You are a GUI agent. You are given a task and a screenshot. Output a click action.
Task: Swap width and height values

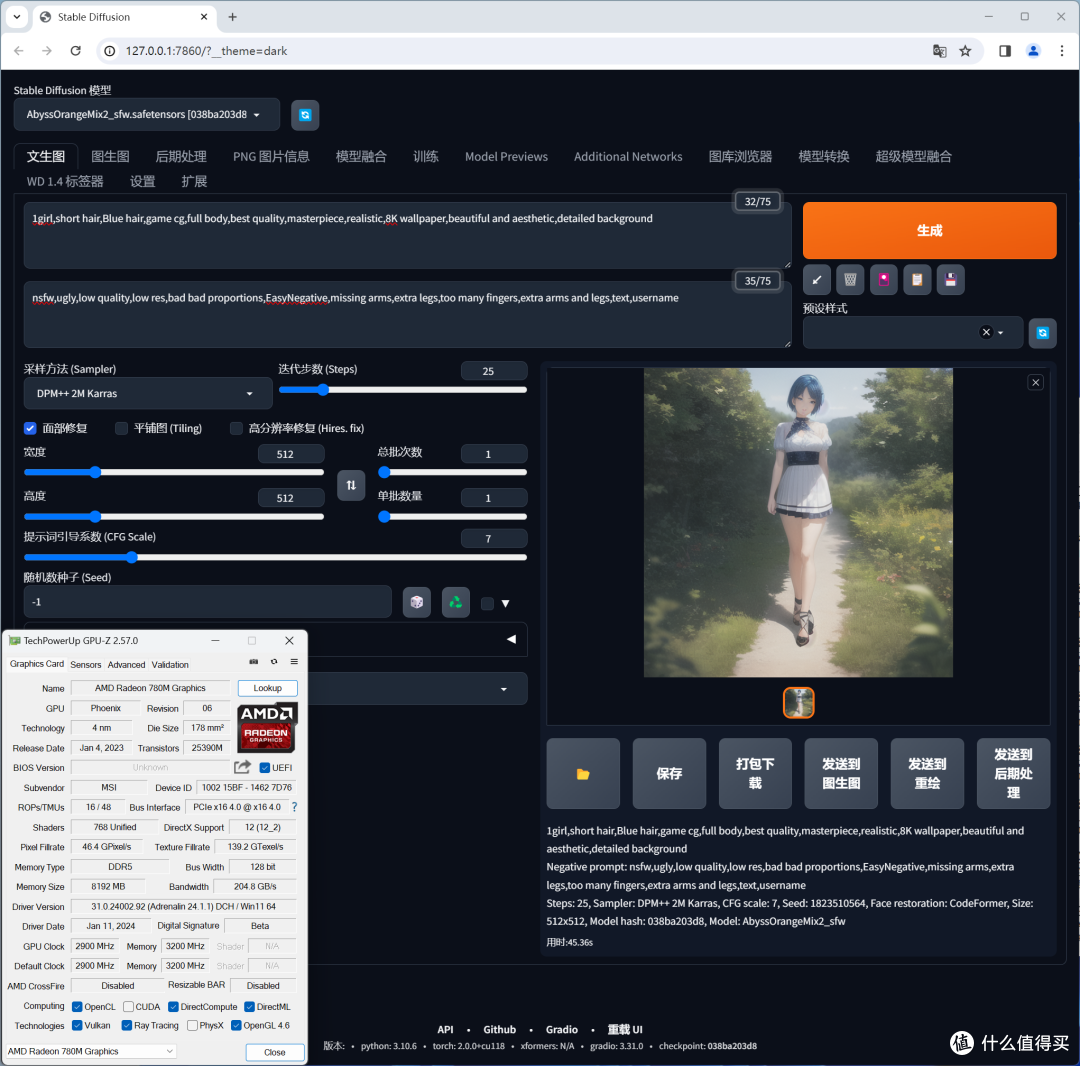(351, 485)
